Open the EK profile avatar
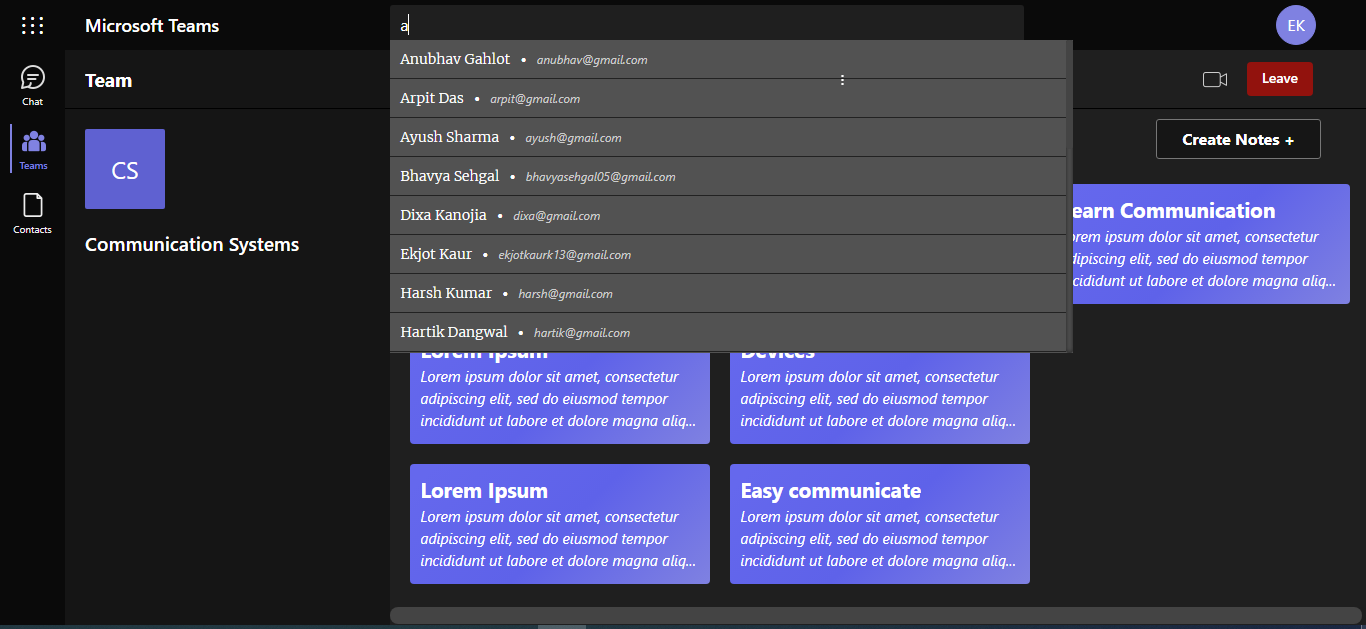 [x=1296, y=25]
